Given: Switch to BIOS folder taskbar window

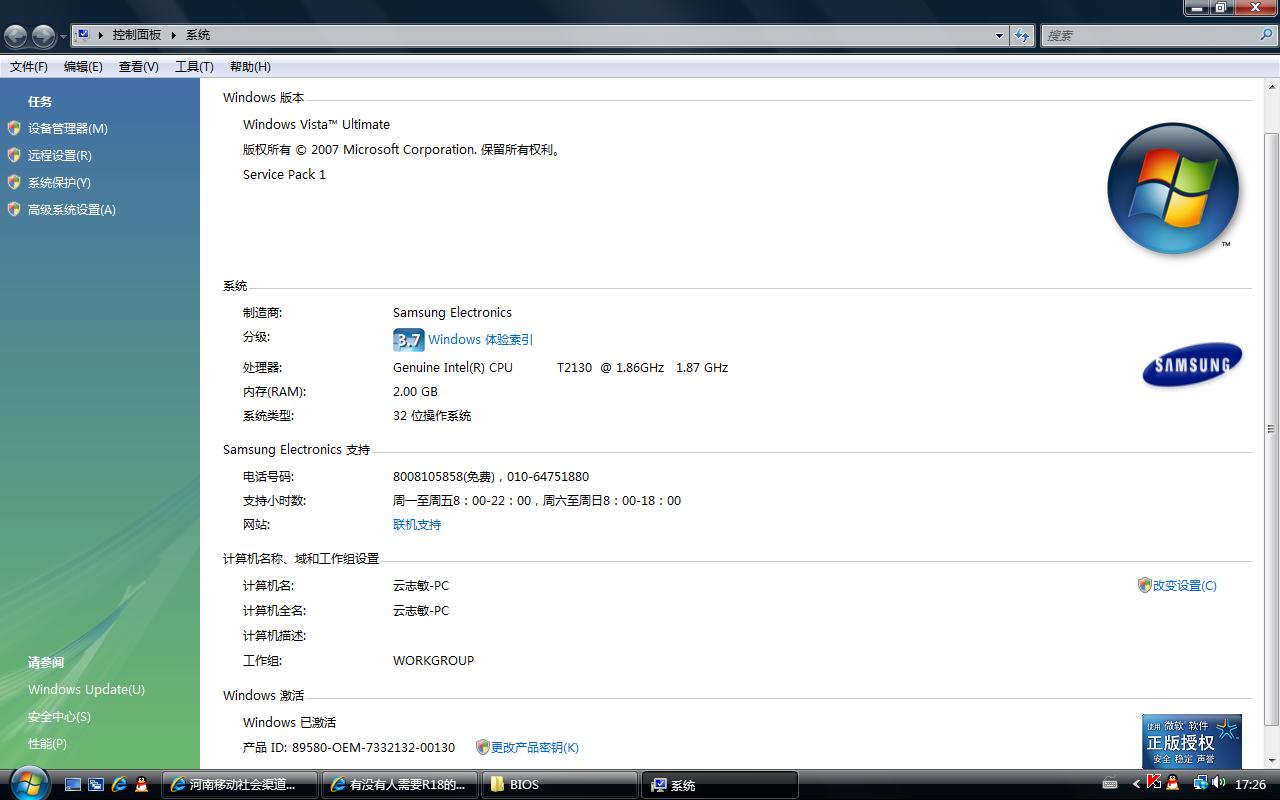Looking at the screenshot, I should point(560,785).
